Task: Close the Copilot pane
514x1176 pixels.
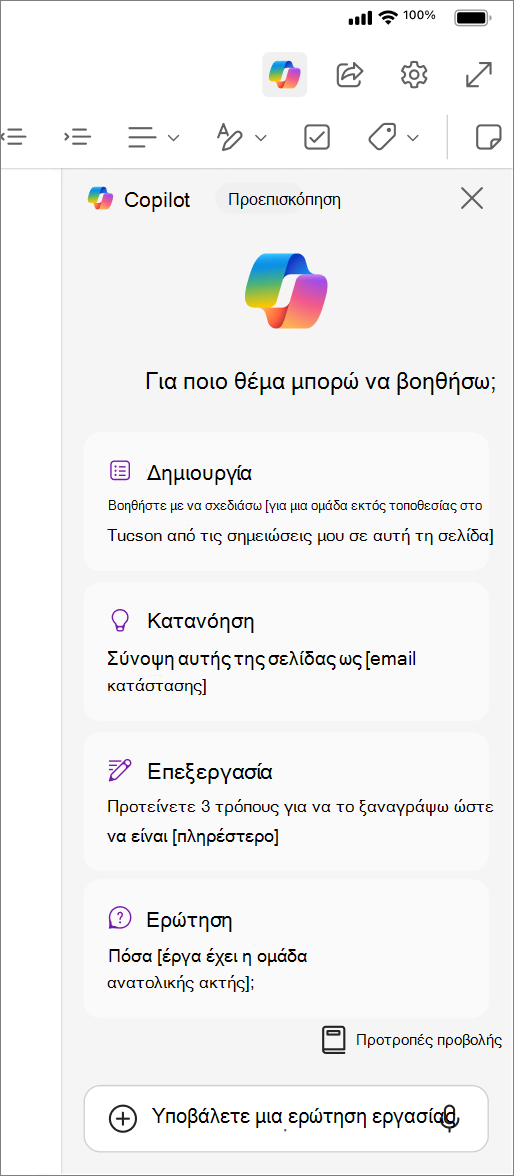Action: point(472,199)
